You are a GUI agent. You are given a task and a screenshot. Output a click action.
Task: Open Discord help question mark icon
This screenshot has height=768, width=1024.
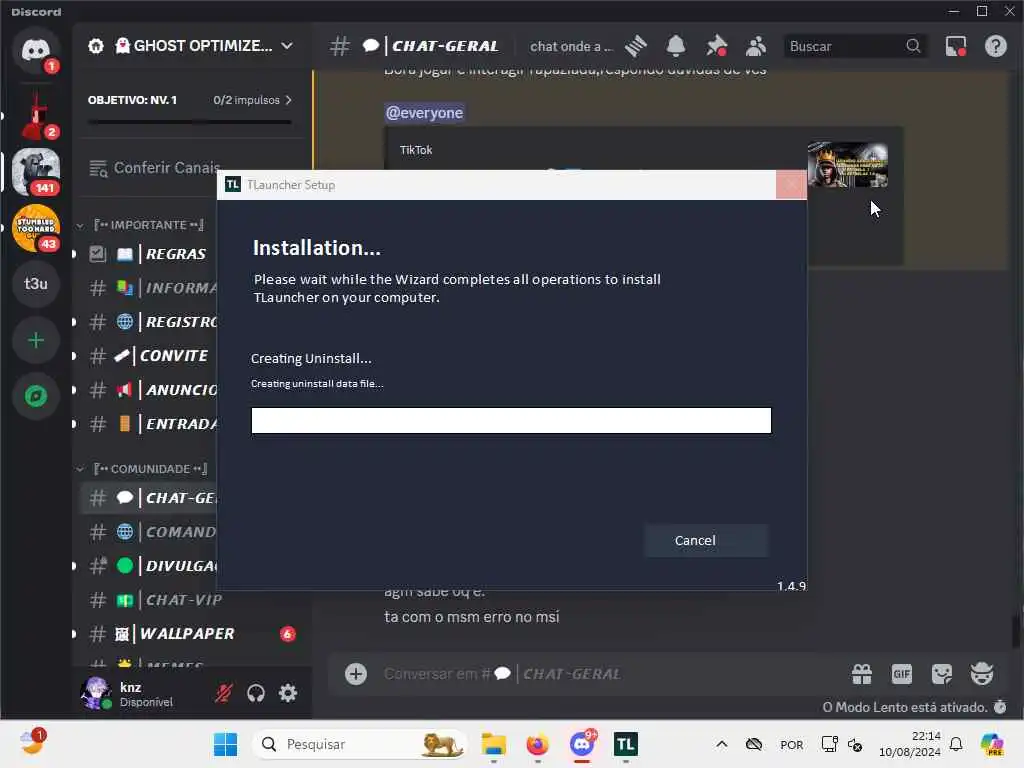coord(996,46)
